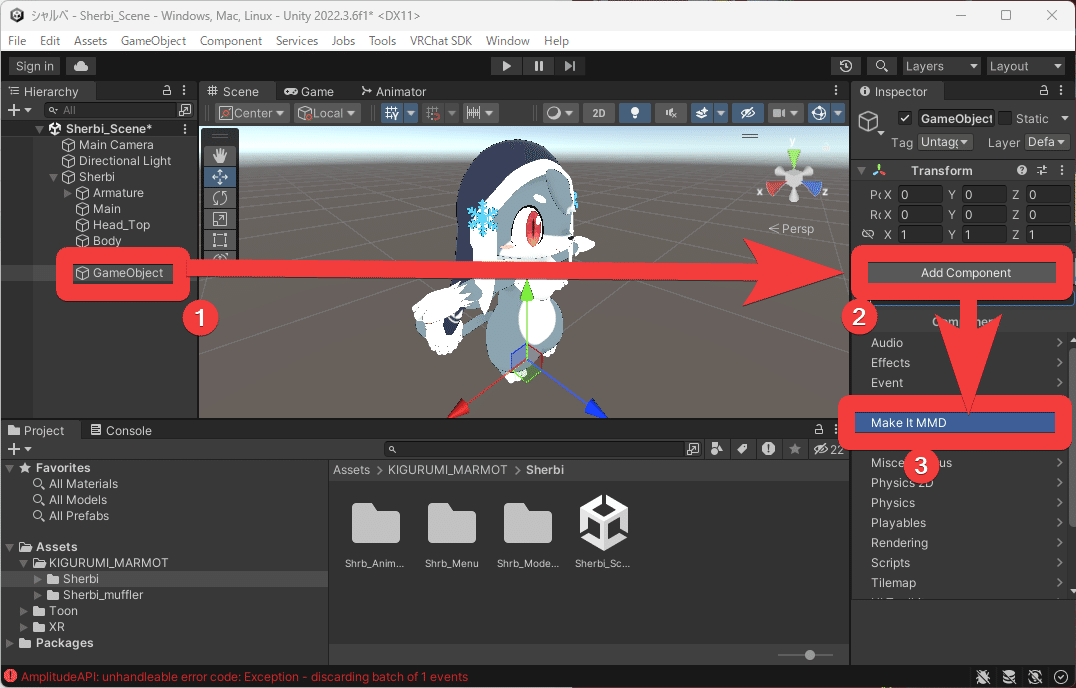Open the Local rotation dropdown
Image resolution: width=1076 pixels, height=688 pixels.
(x=327, y=113)
